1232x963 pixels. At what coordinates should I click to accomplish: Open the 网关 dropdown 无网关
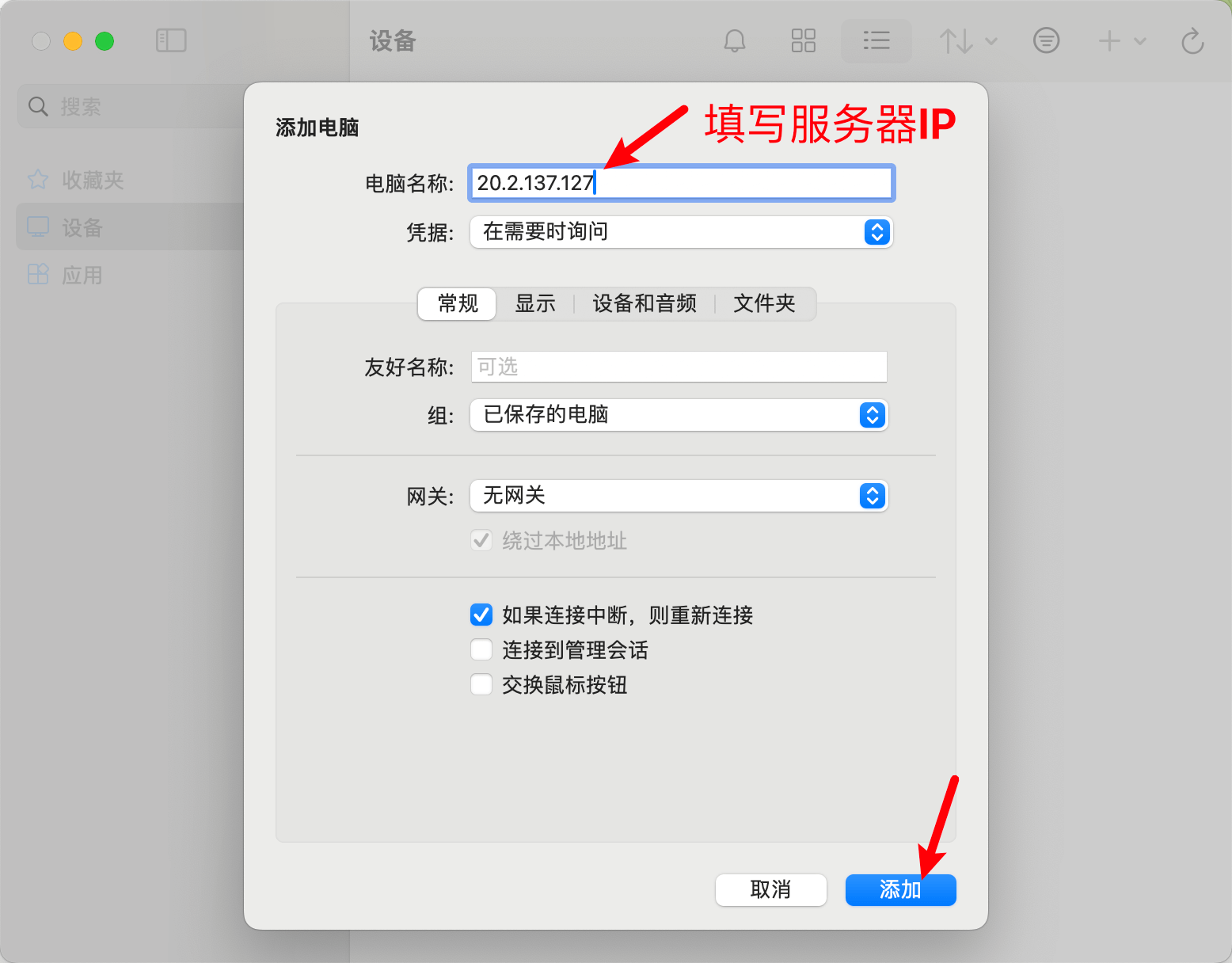coord(679,496)
